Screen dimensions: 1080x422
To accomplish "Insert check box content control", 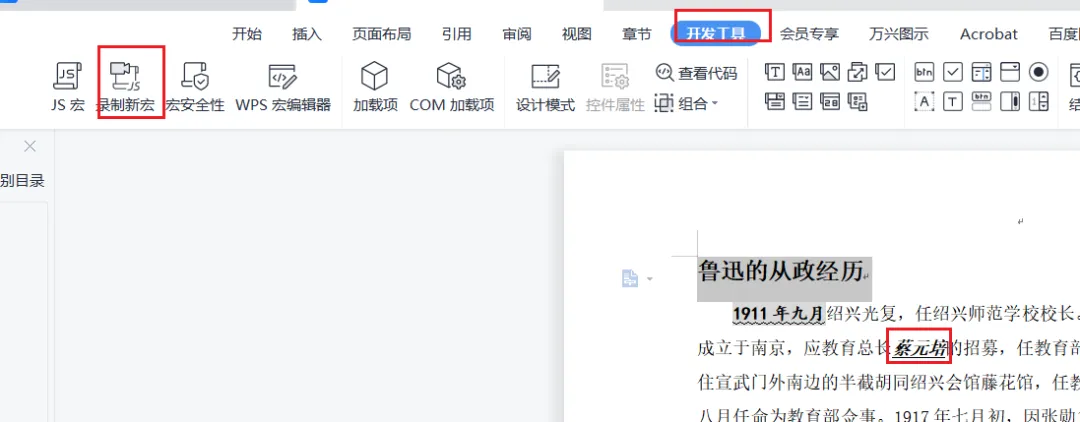I will [x=885, y=72].
